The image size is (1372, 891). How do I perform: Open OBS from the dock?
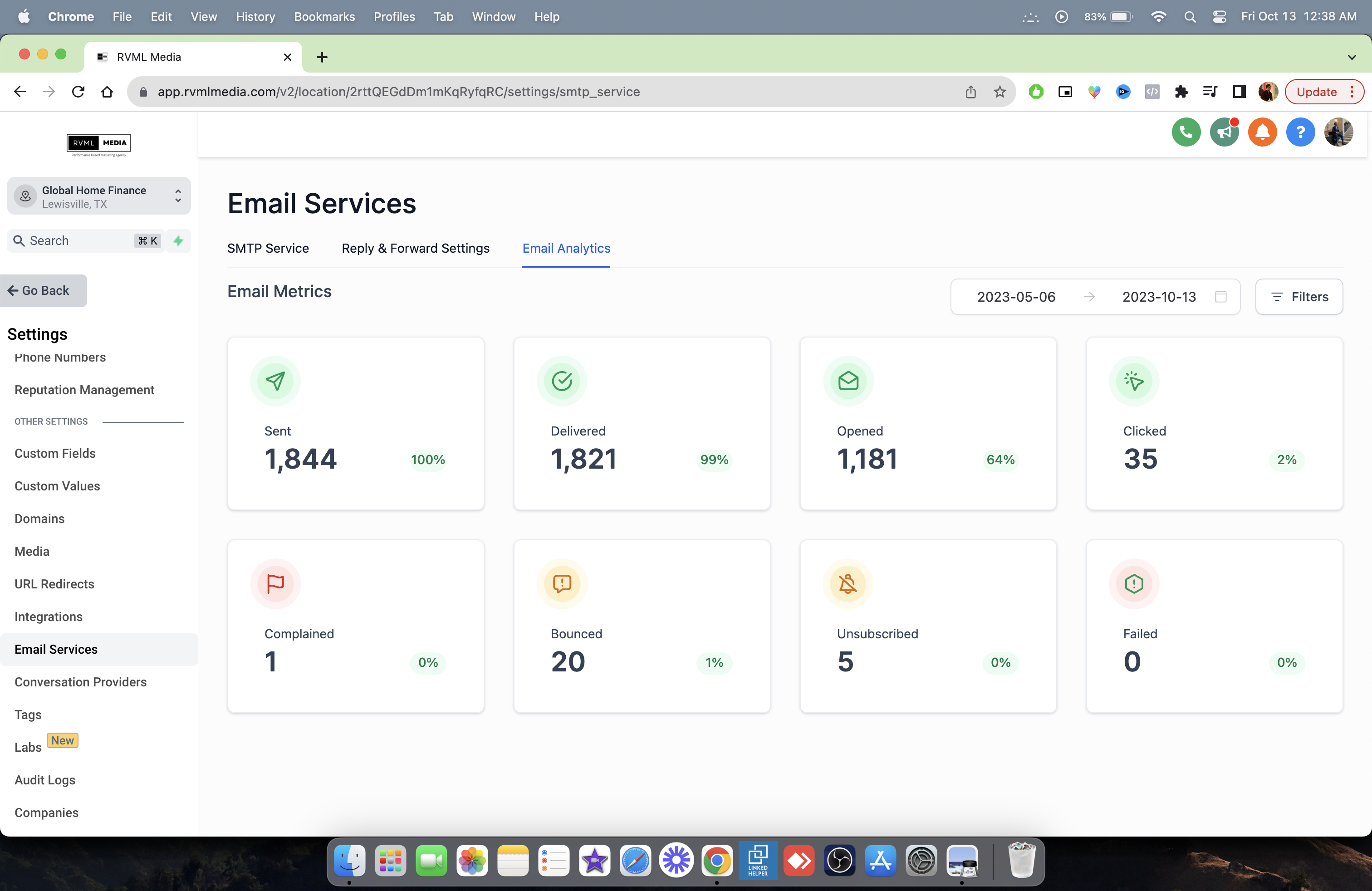[x=839, y=861]
